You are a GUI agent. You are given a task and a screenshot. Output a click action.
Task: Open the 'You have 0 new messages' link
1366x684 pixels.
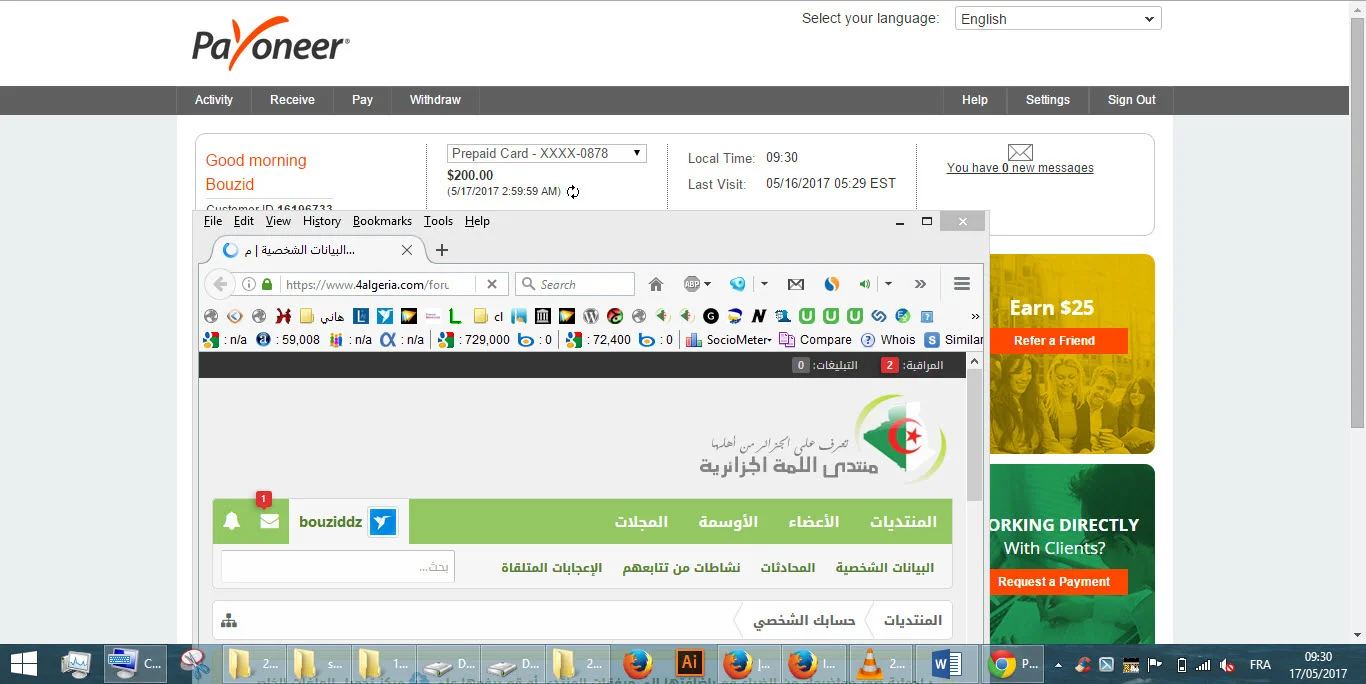tap(1020, 168)
